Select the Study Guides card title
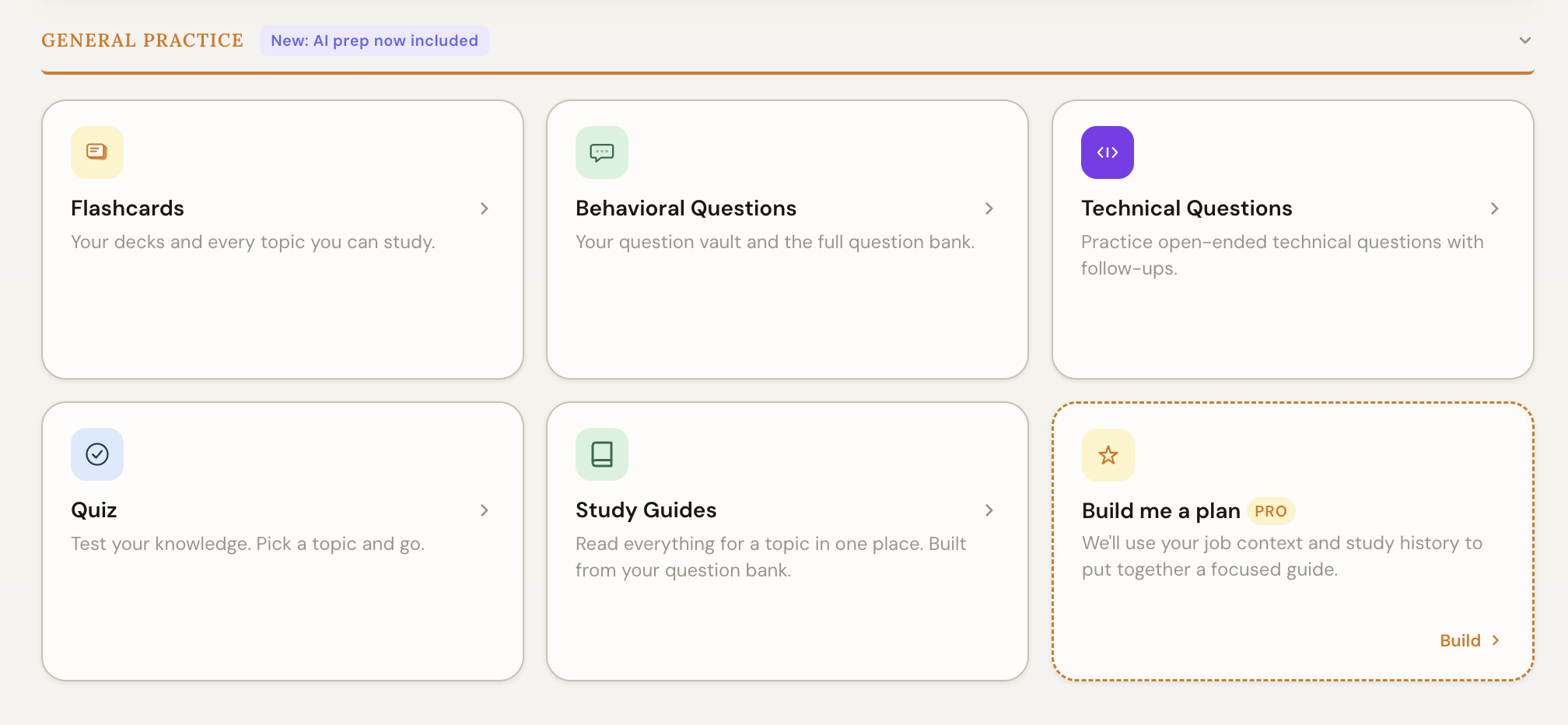Viewport: 1568px width, 725px height. point(646,510)
